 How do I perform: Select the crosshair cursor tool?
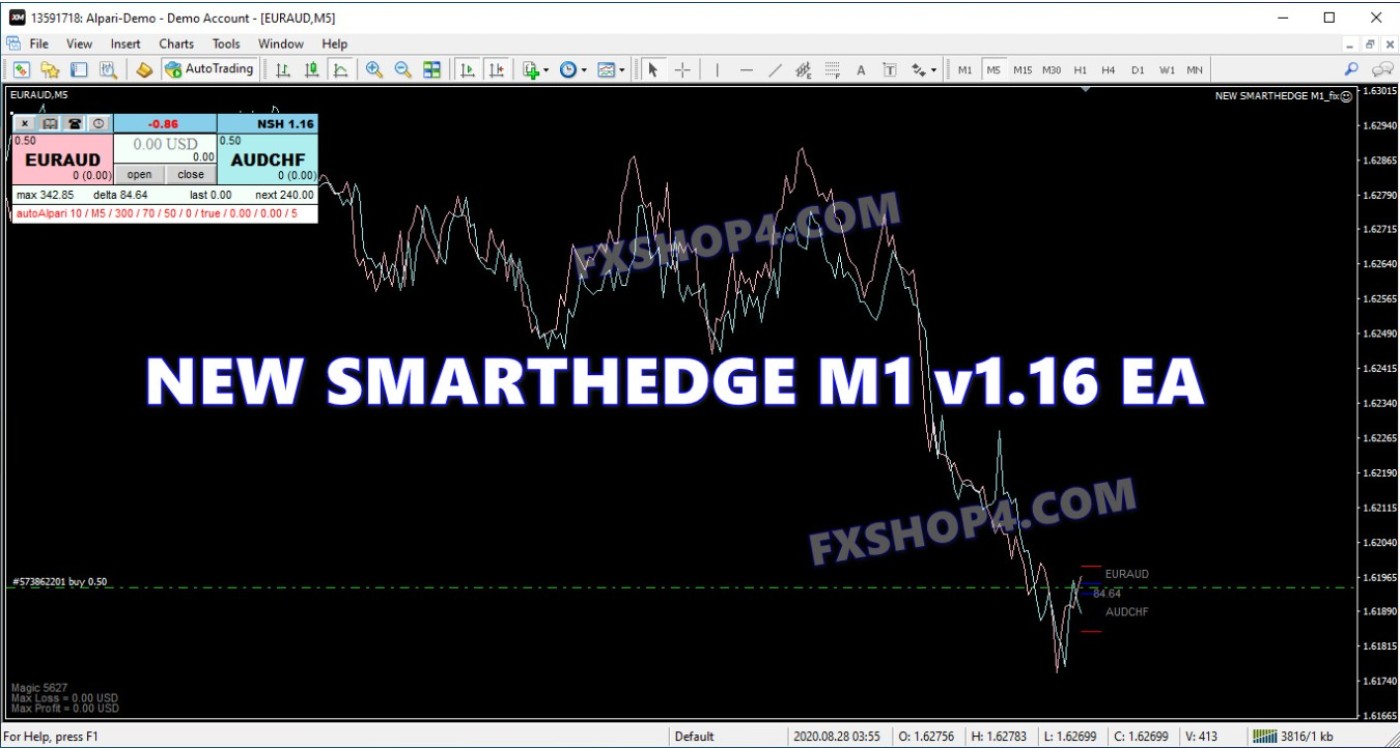coord(682,70)
